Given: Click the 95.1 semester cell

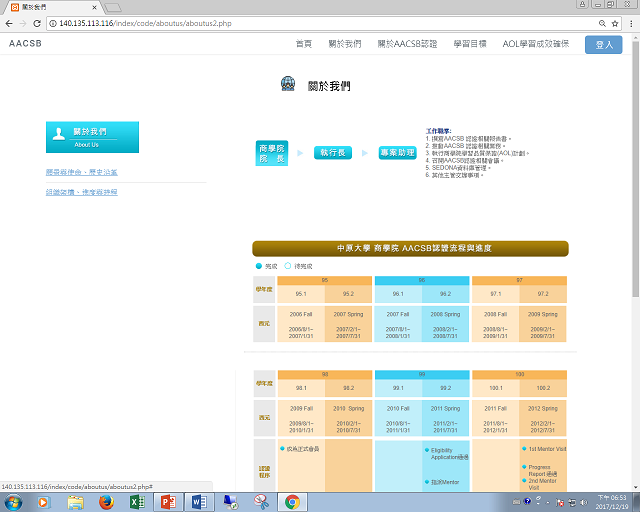Looking at the screenshot, I should (x=301, y=294).
